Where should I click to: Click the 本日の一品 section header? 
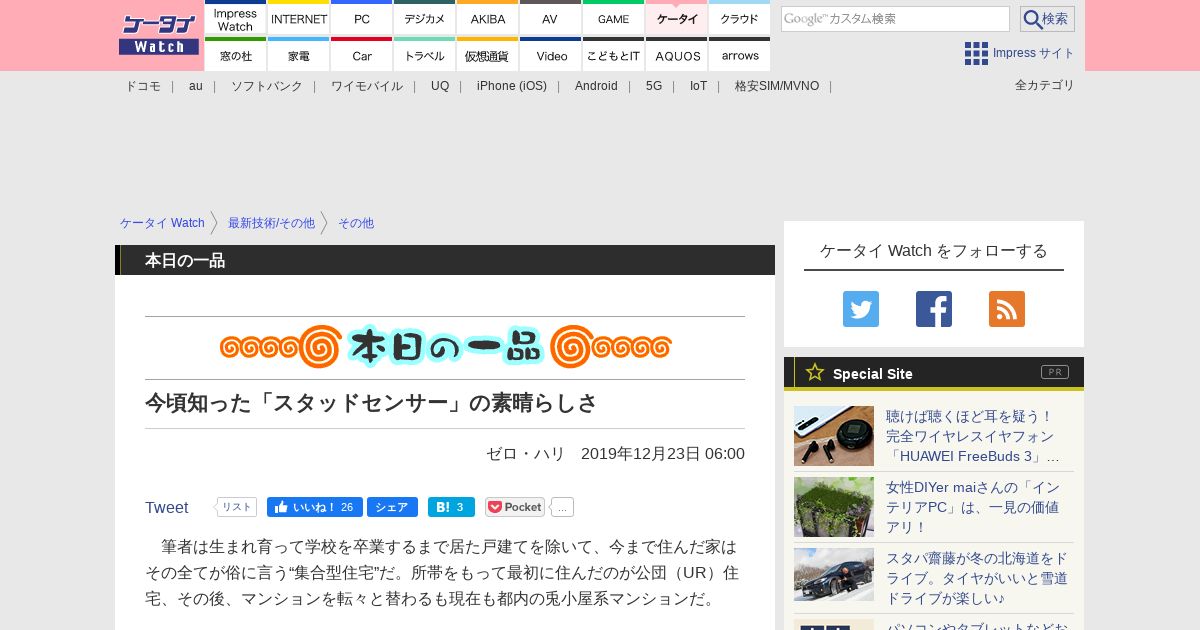(445, 260)
